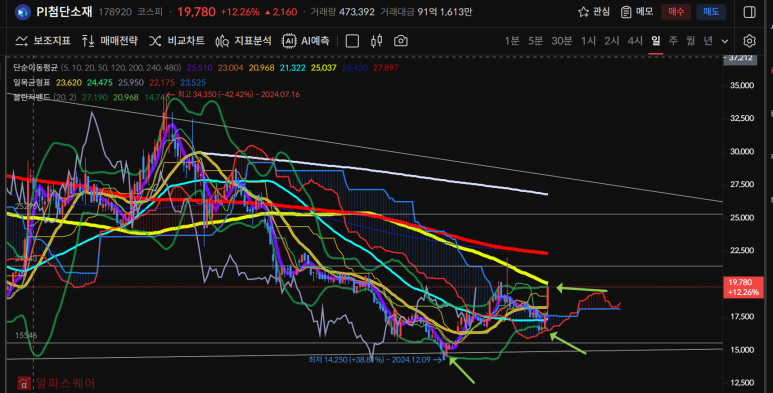Click the 단순이동평균 indicator label

coord(35,68)
